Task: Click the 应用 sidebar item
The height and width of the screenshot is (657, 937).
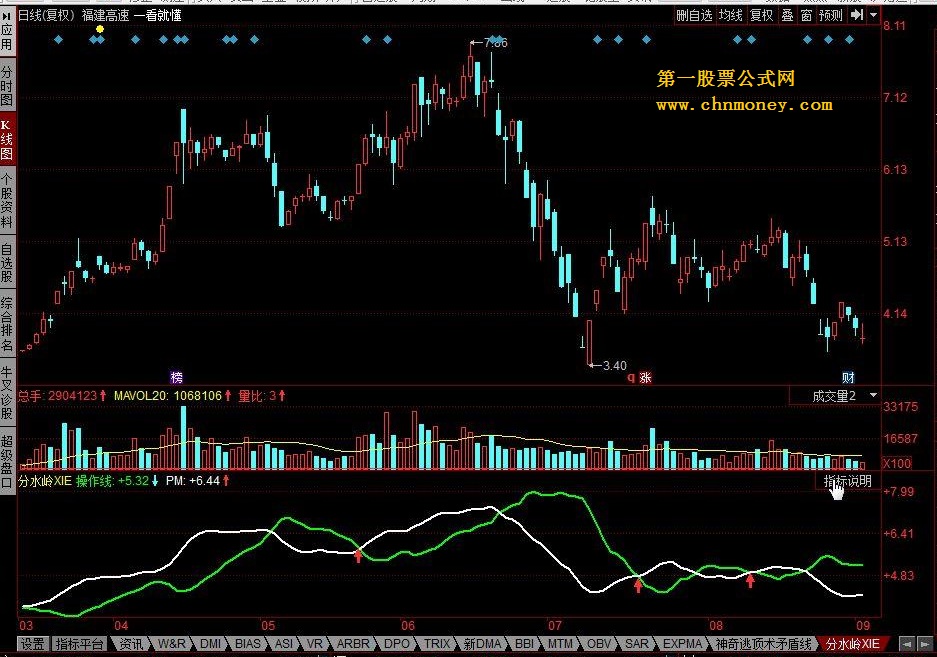Action: (x=7, y=32)
